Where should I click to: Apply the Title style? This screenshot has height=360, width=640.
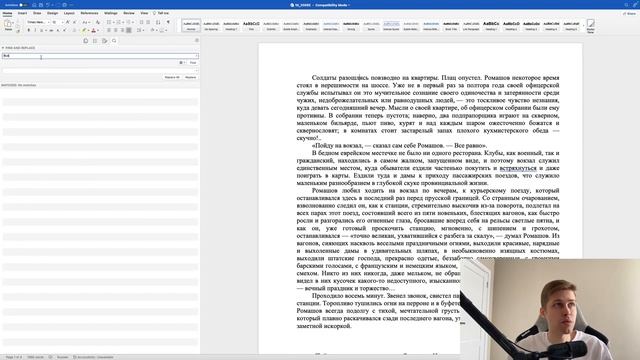(x=251, y=25)
